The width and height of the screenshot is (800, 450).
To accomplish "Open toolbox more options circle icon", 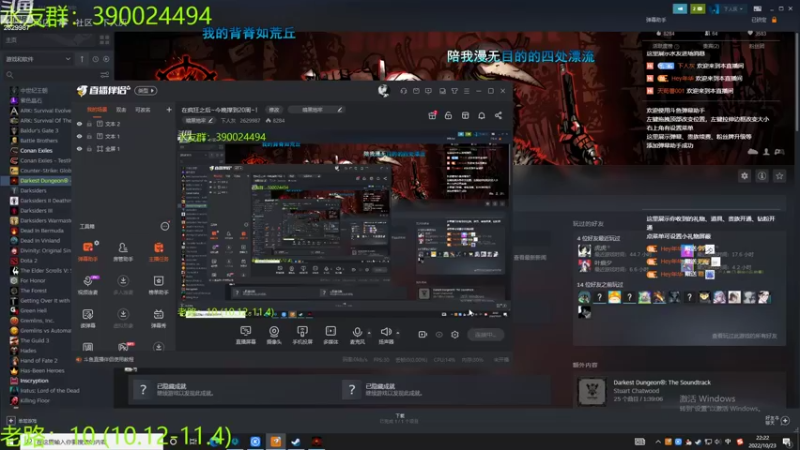I will [165, 226].
